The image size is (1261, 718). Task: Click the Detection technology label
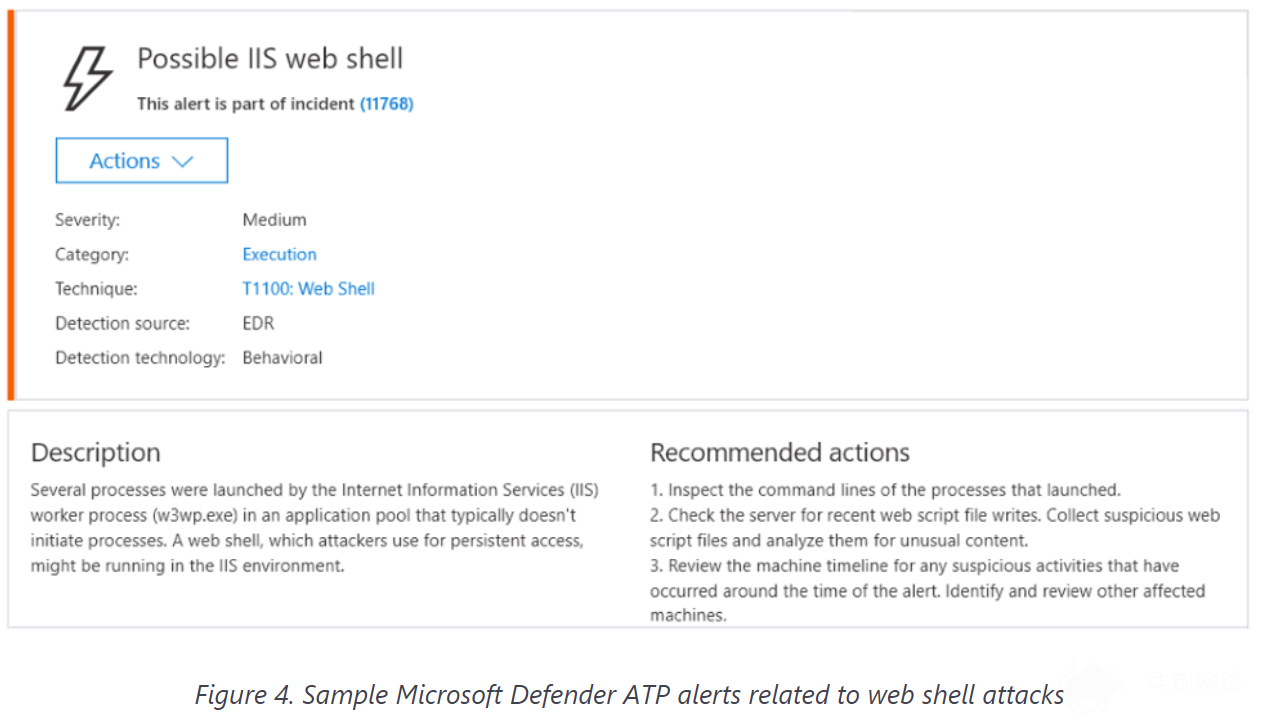click(x=140, y=358)
